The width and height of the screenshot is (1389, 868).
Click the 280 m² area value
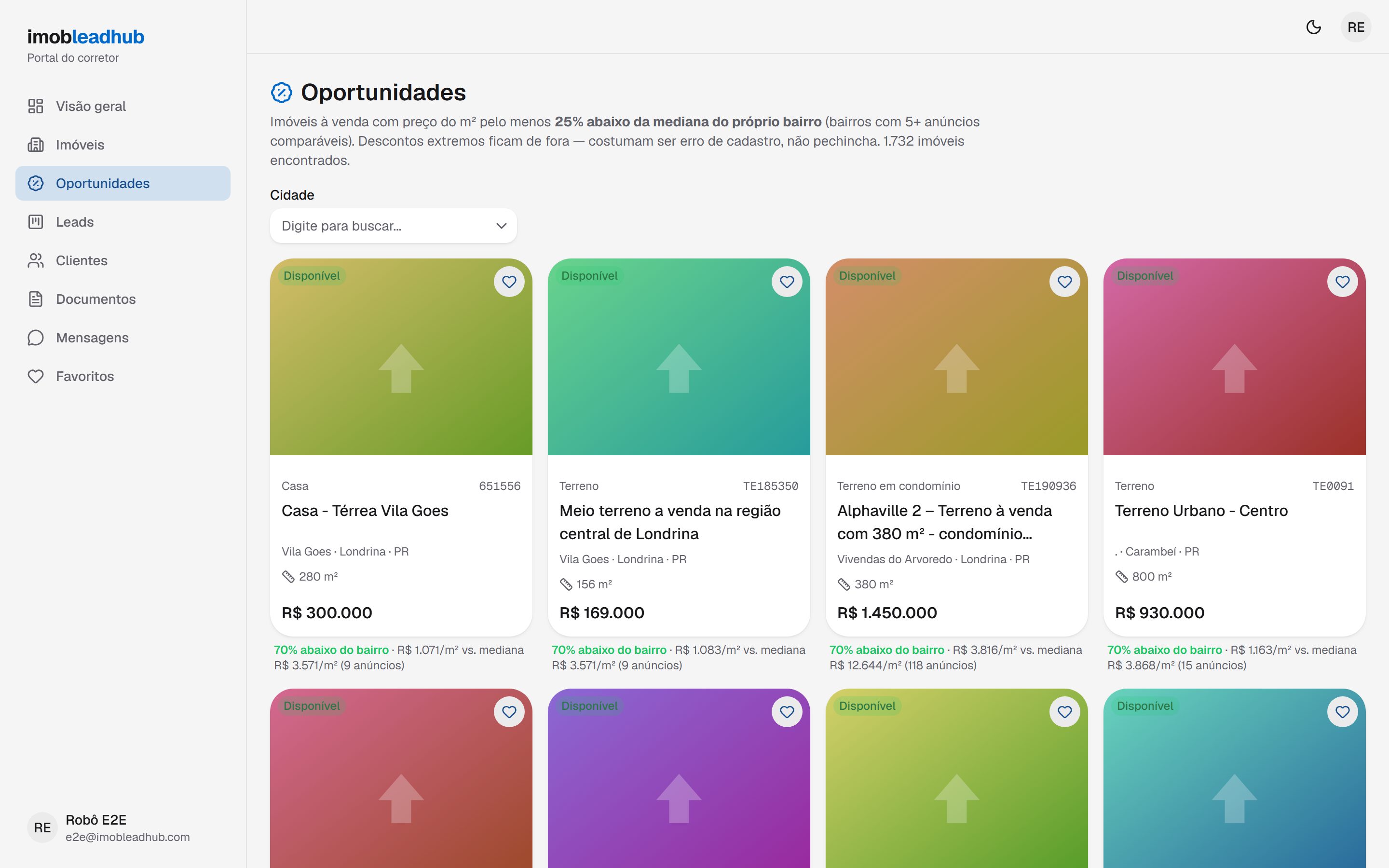click(x=318, y=576)
